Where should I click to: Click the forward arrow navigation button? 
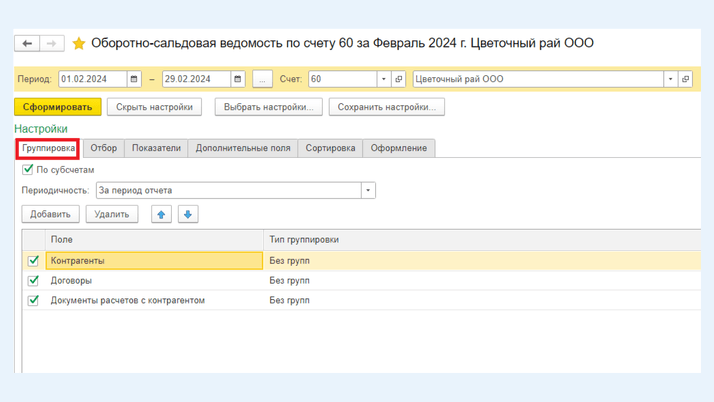pos(51,43)
